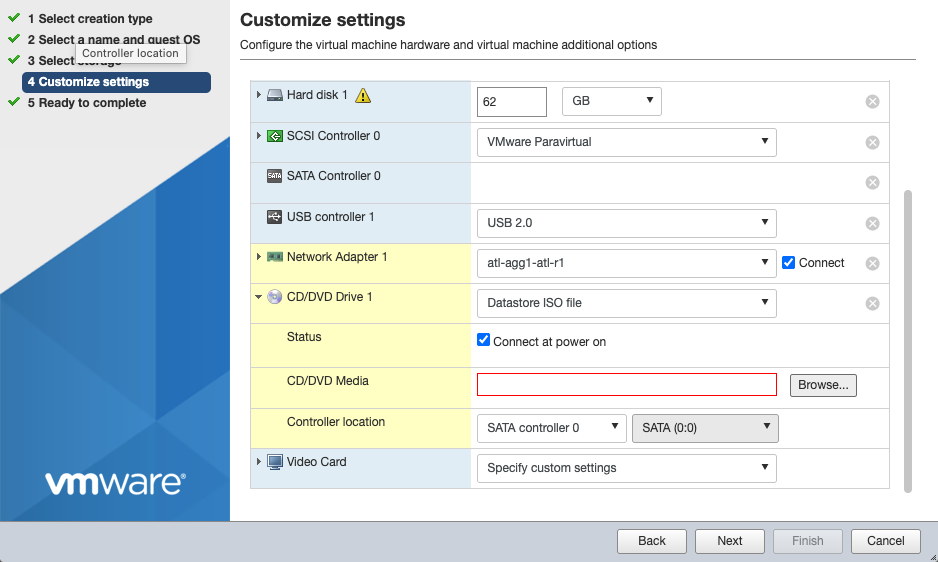Go to step 2 Select a name and guest OS
Screen dimensions: 938x562
(x=114, y=40)
